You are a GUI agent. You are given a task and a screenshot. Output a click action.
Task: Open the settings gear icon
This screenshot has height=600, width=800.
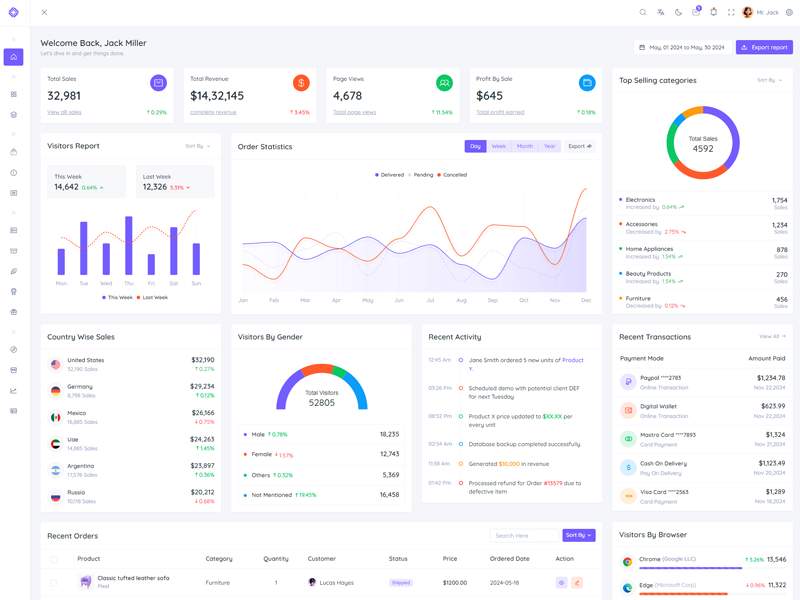[x=789, y=13]
